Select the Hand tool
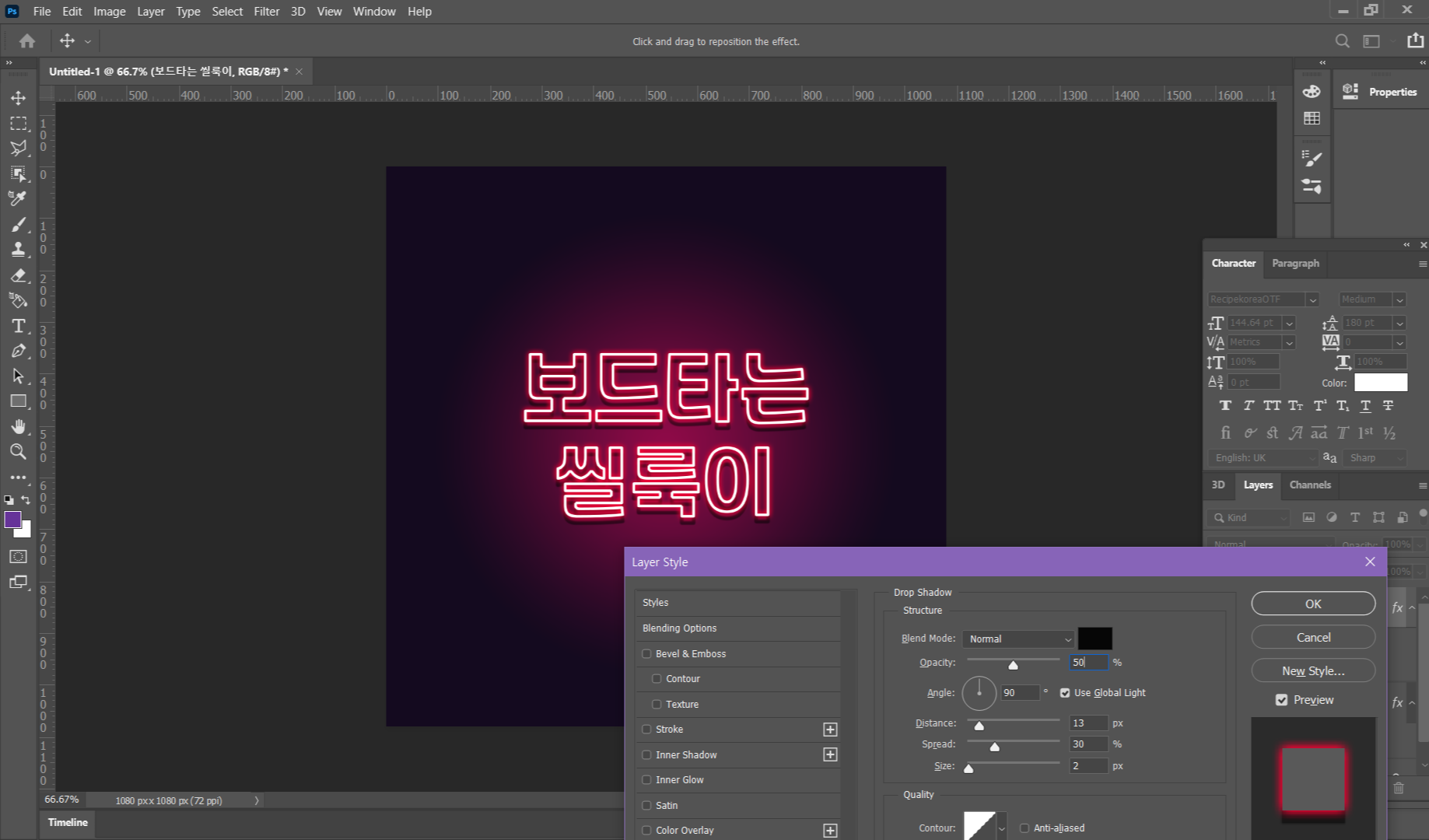This screenshot has height=840, width=1429. point(18,426)
